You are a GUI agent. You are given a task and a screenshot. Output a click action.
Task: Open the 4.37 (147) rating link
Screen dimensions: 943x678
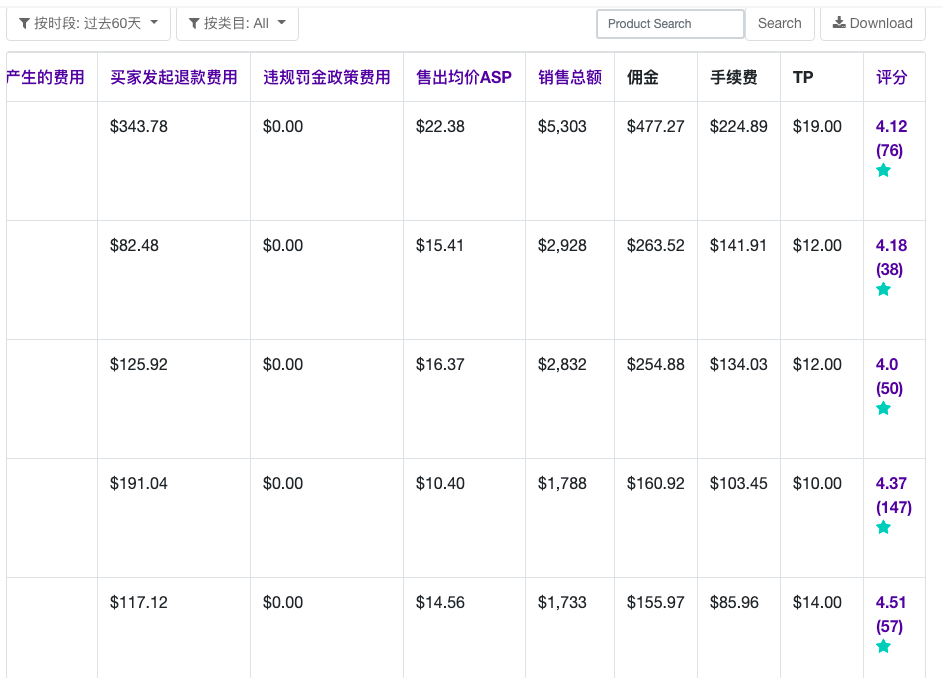(x=893, y=495)
